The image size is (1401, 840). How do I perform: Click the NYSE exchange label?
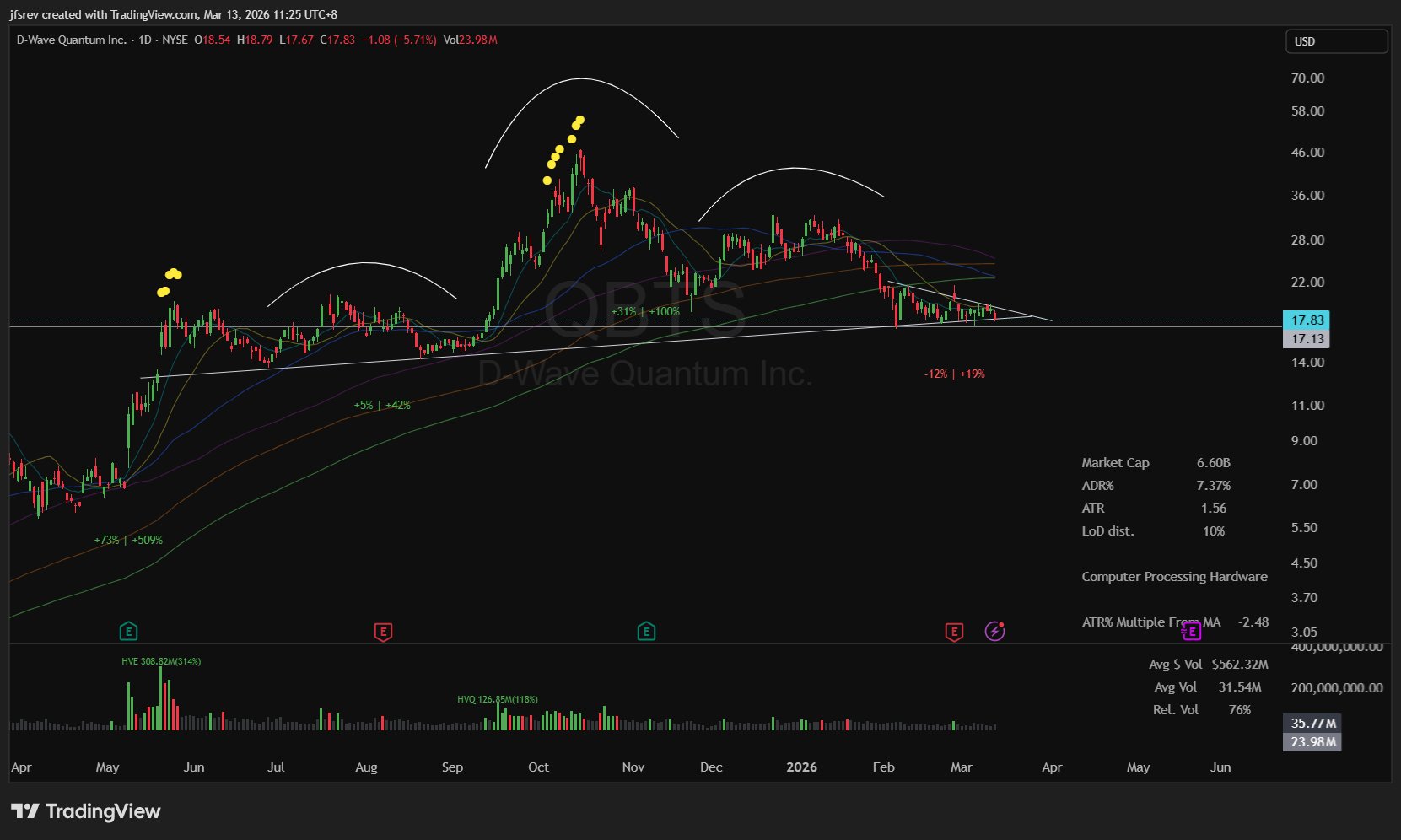(175, 40)
